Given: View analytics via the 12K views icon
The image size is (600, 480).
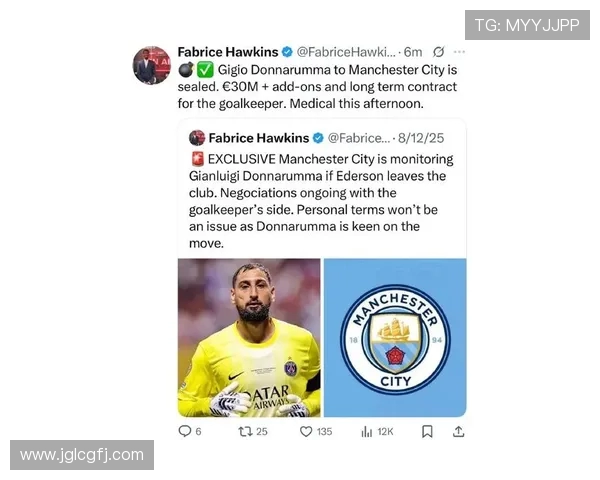Looking at the screenshot, I should click(367, 432).
